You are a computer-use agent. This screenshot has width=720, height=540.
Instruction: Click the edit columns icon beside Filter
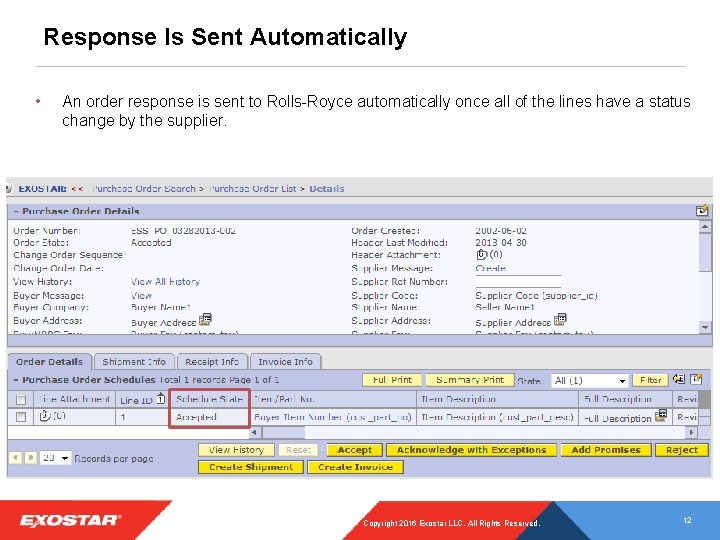pos(696,379)
